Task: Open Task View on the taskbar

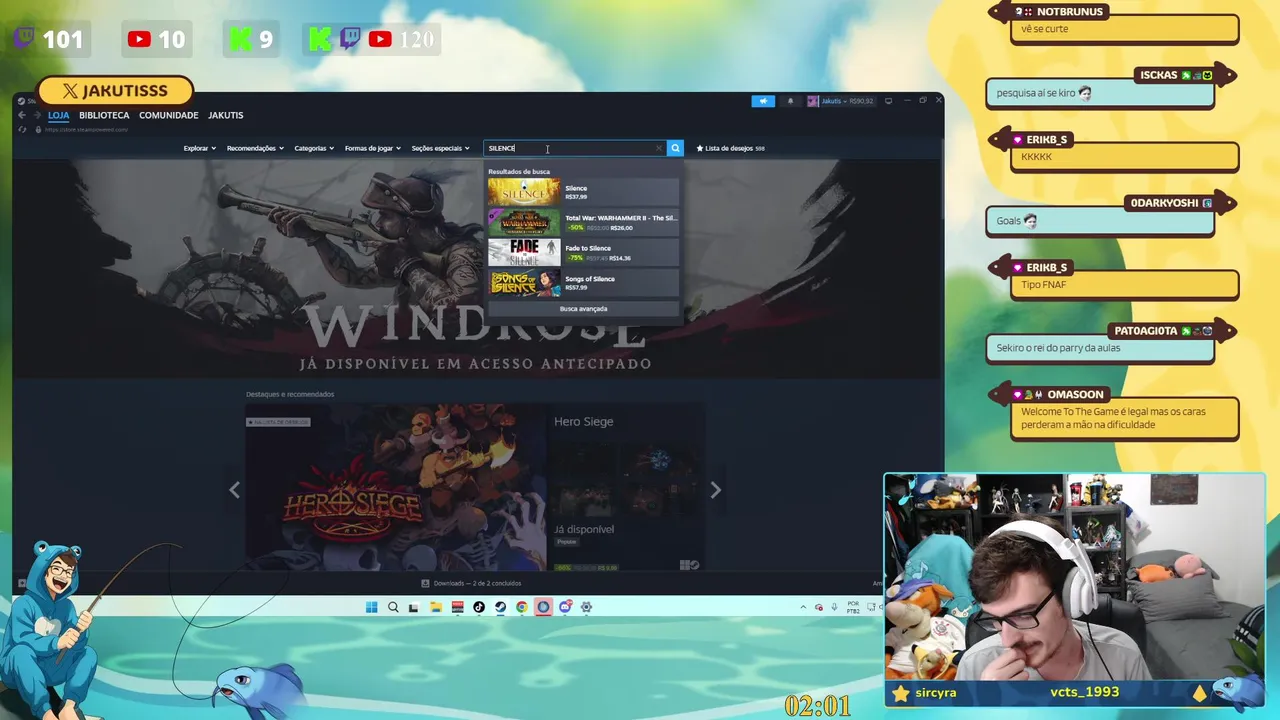Action: point(413,607)
